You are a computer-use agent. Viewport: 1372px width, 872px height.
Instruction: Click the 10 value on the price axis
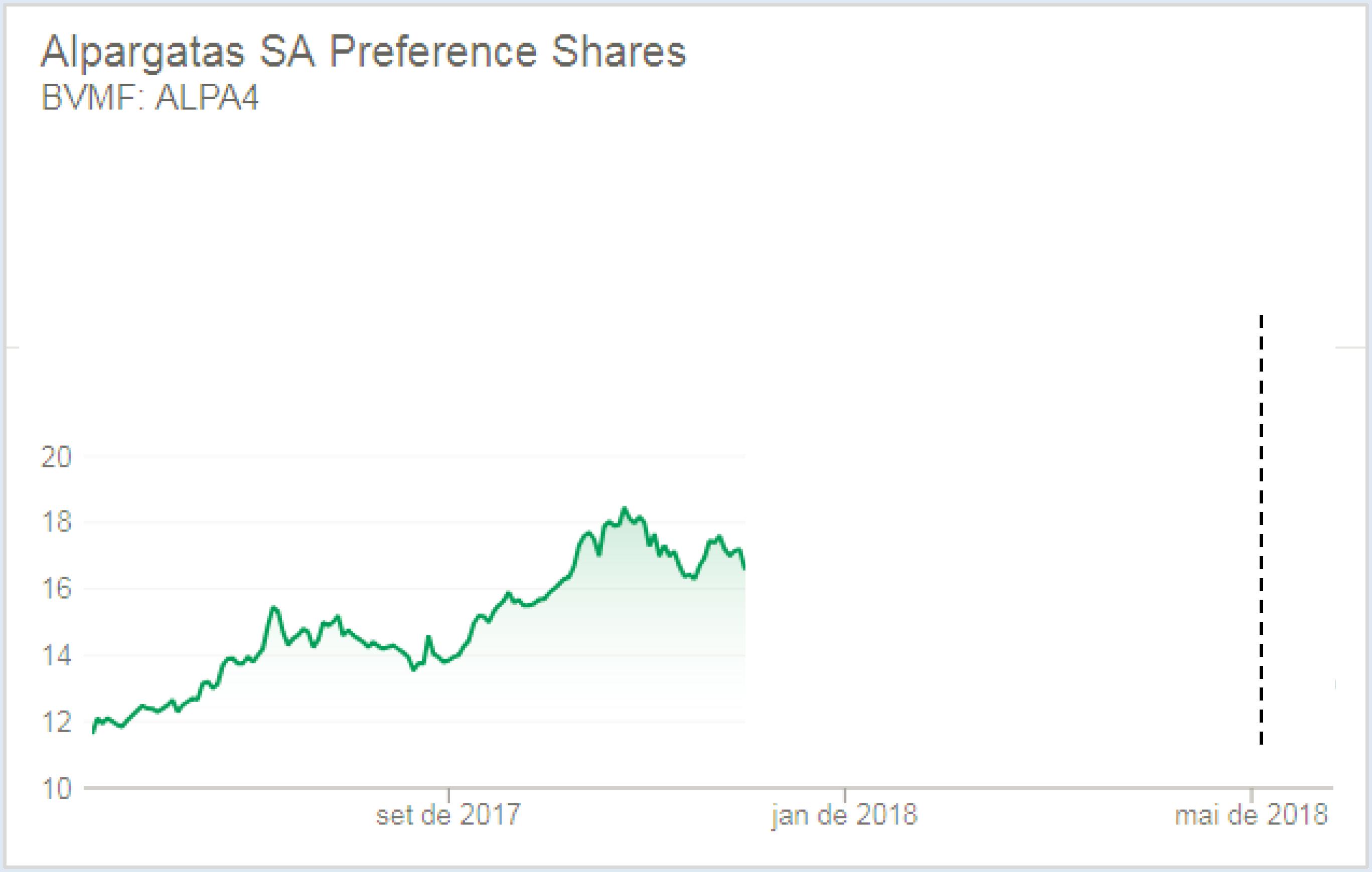[x=56, y=789]
